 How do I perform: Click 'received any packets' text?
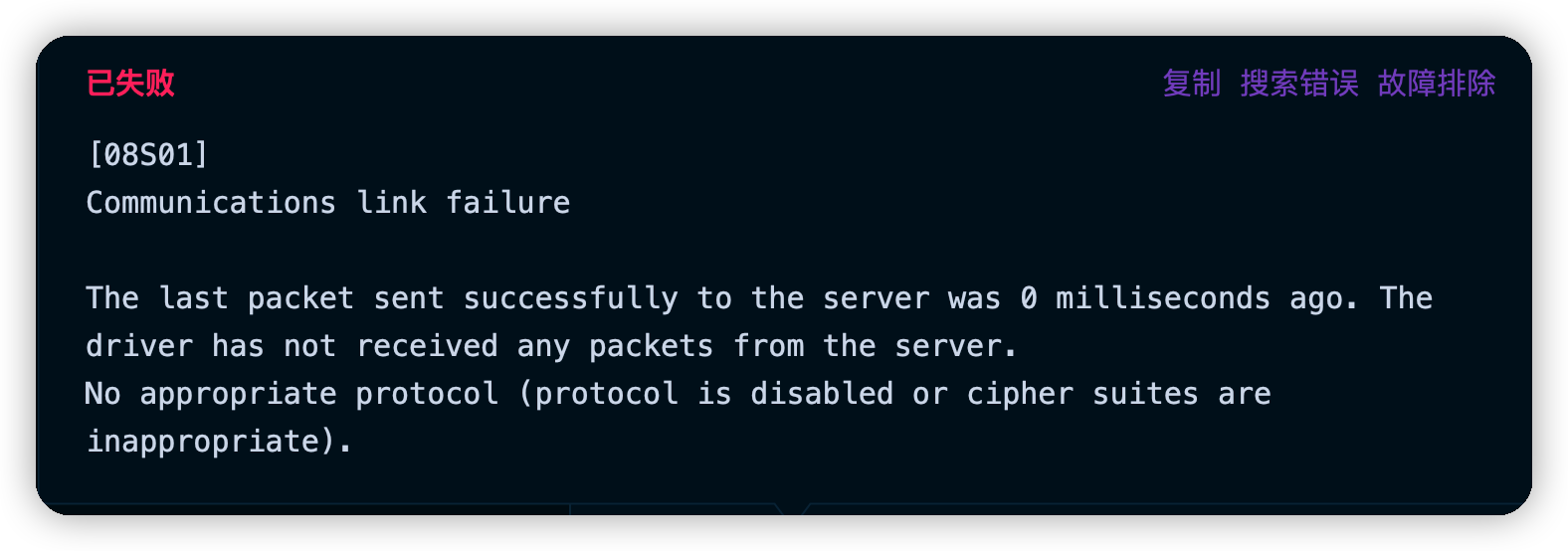tap(534, 346)
